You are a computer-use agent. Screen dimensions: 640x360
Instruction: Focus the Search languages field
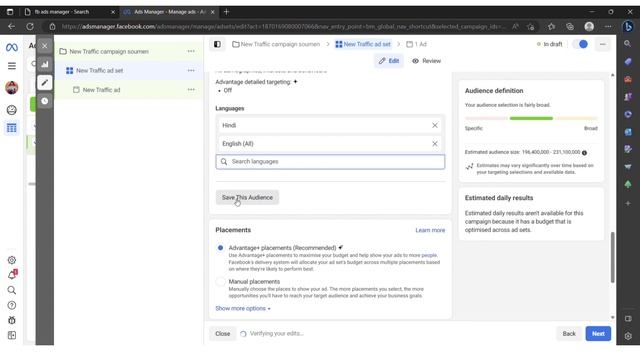pos(330,162)
